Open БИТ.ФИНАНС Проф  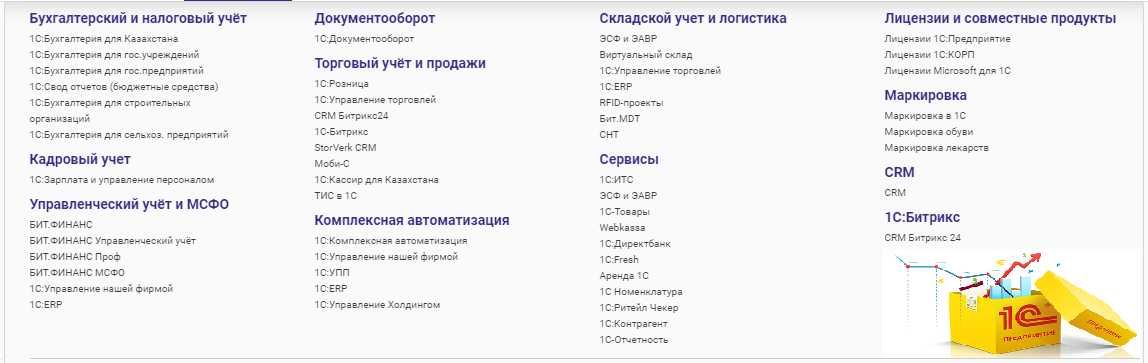click(75, 257)
